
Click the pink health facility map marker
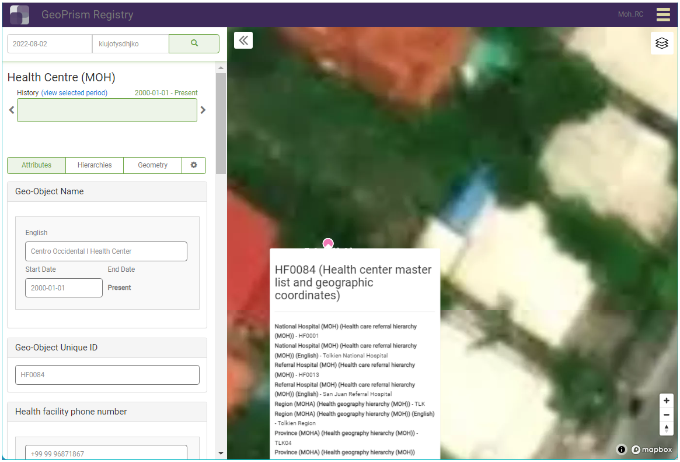[x=328, y=243]
